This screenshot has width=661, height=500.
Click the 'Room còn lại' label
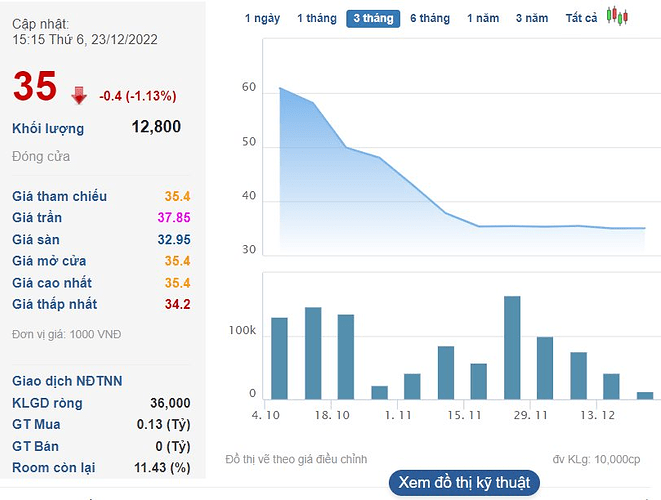(54, 468)
